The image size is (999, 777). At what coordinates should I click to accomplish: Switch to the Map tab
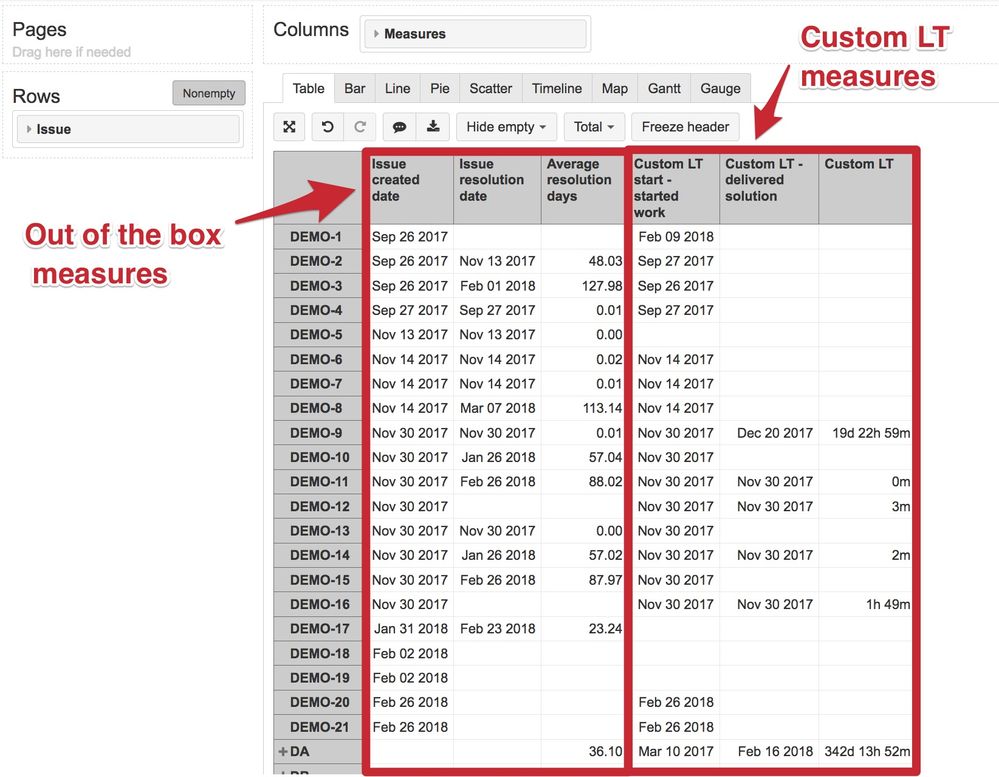coord(615,89)
